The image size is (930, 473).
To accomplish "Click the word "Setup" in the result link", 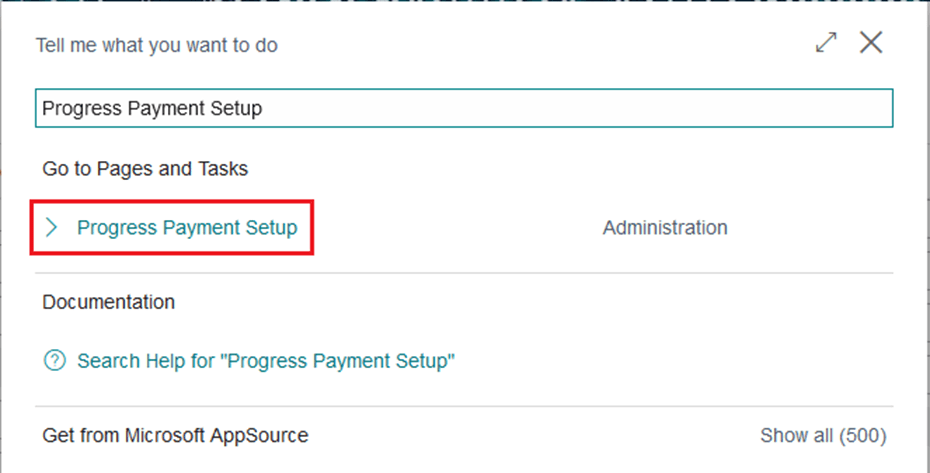I will point(271,228).
